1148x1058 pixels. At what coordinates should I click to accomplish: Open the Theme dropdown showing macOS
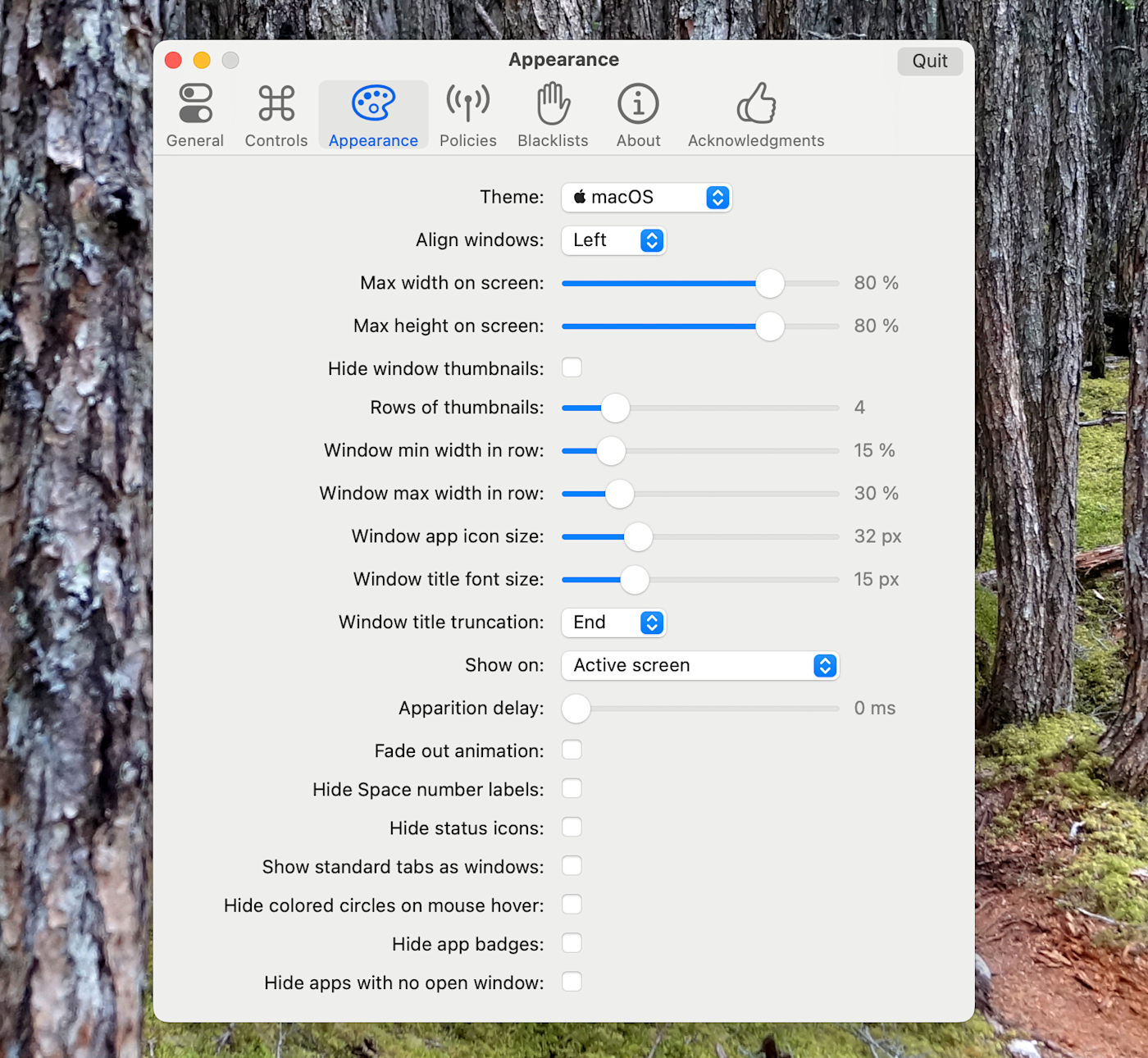point(646,198)
